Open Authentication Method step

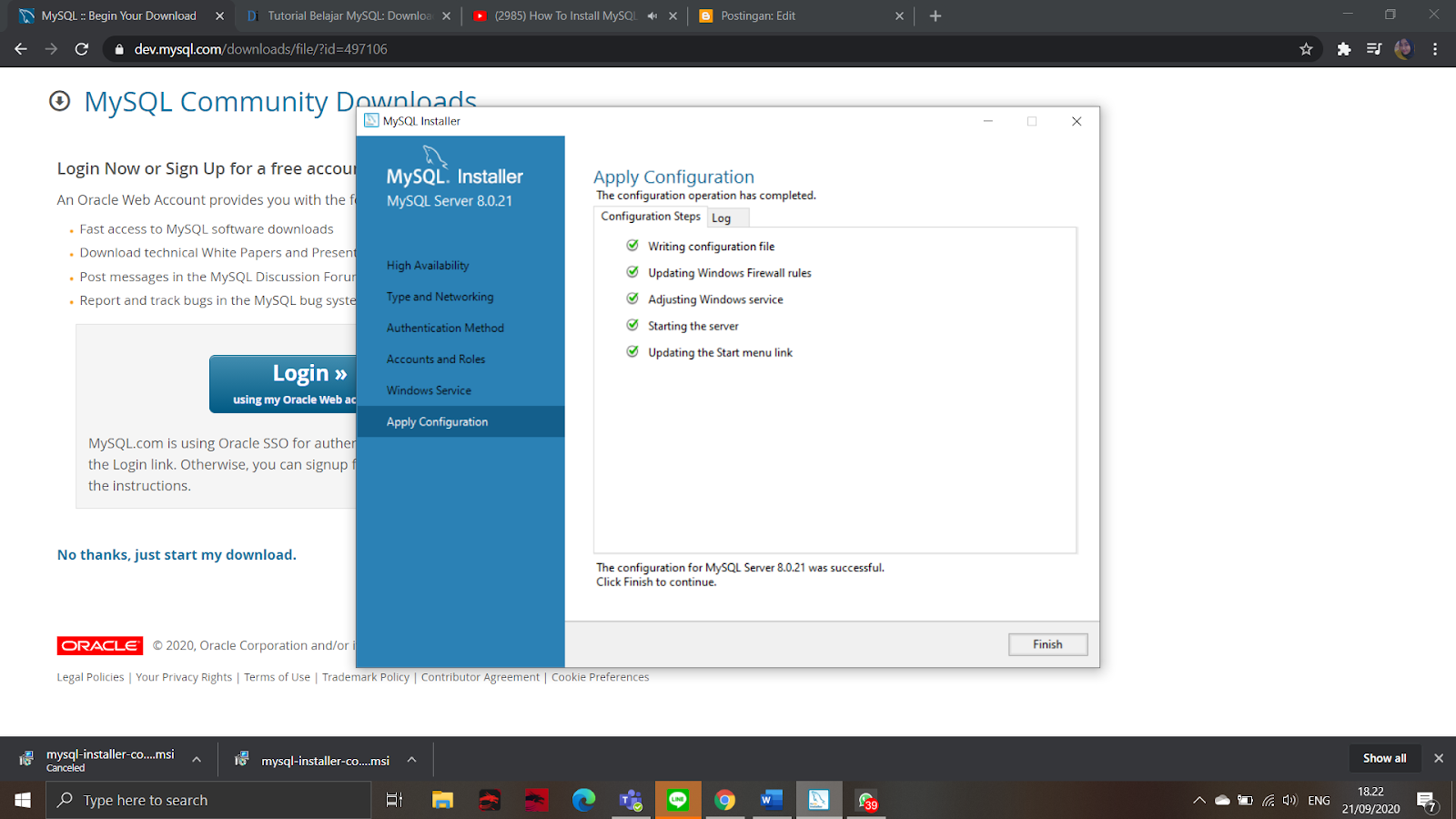tap(445, 328)
